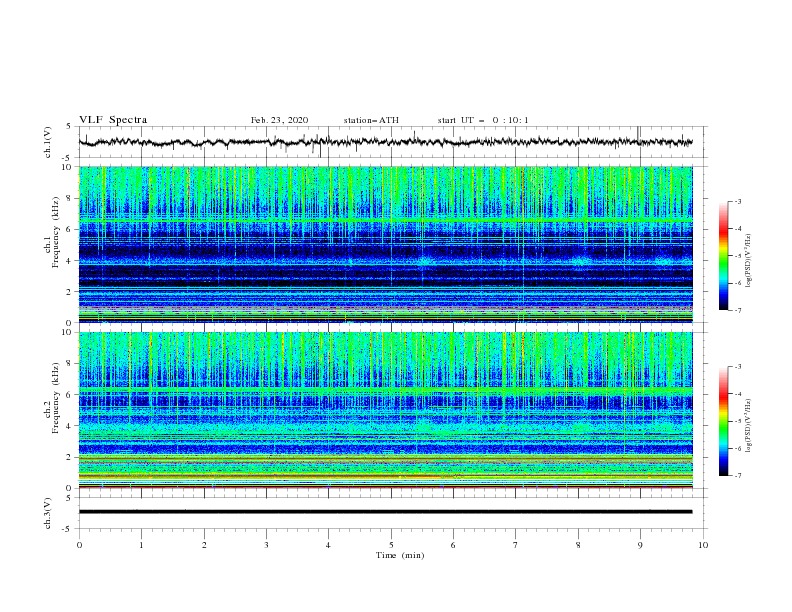Click the "10" frequency tick of ch.2 spectrogram
The width and height of the screenshot is (792, 612).
coord(67,332)
